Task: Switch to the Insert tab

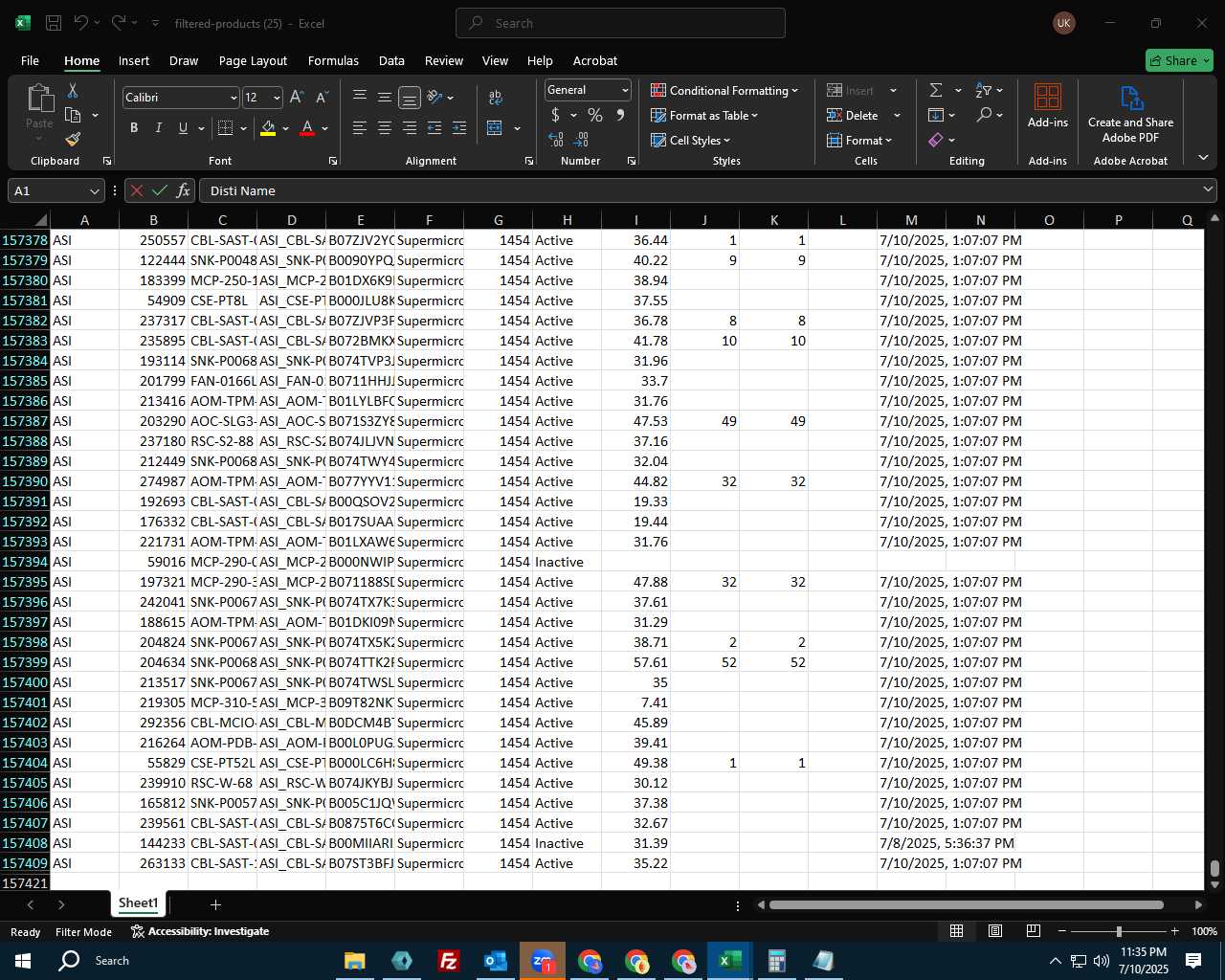Action: coord(134,60)
